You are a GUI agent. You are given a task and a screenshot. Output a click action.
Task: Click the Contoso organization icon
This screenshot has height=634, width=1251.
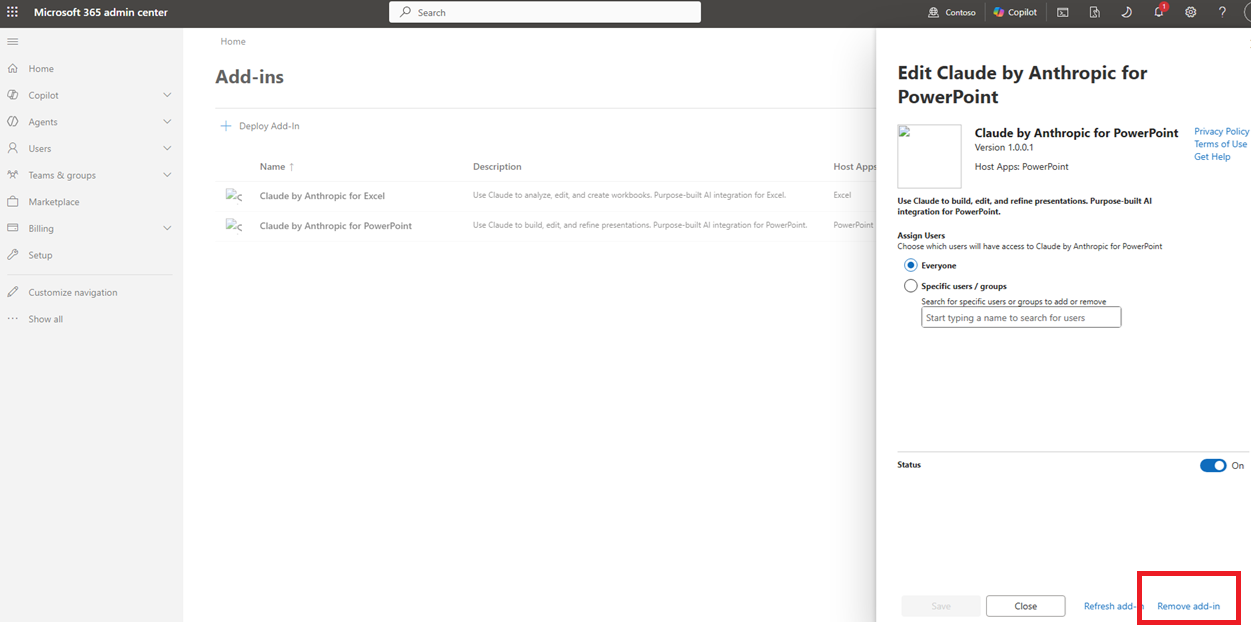pos(934,12)
